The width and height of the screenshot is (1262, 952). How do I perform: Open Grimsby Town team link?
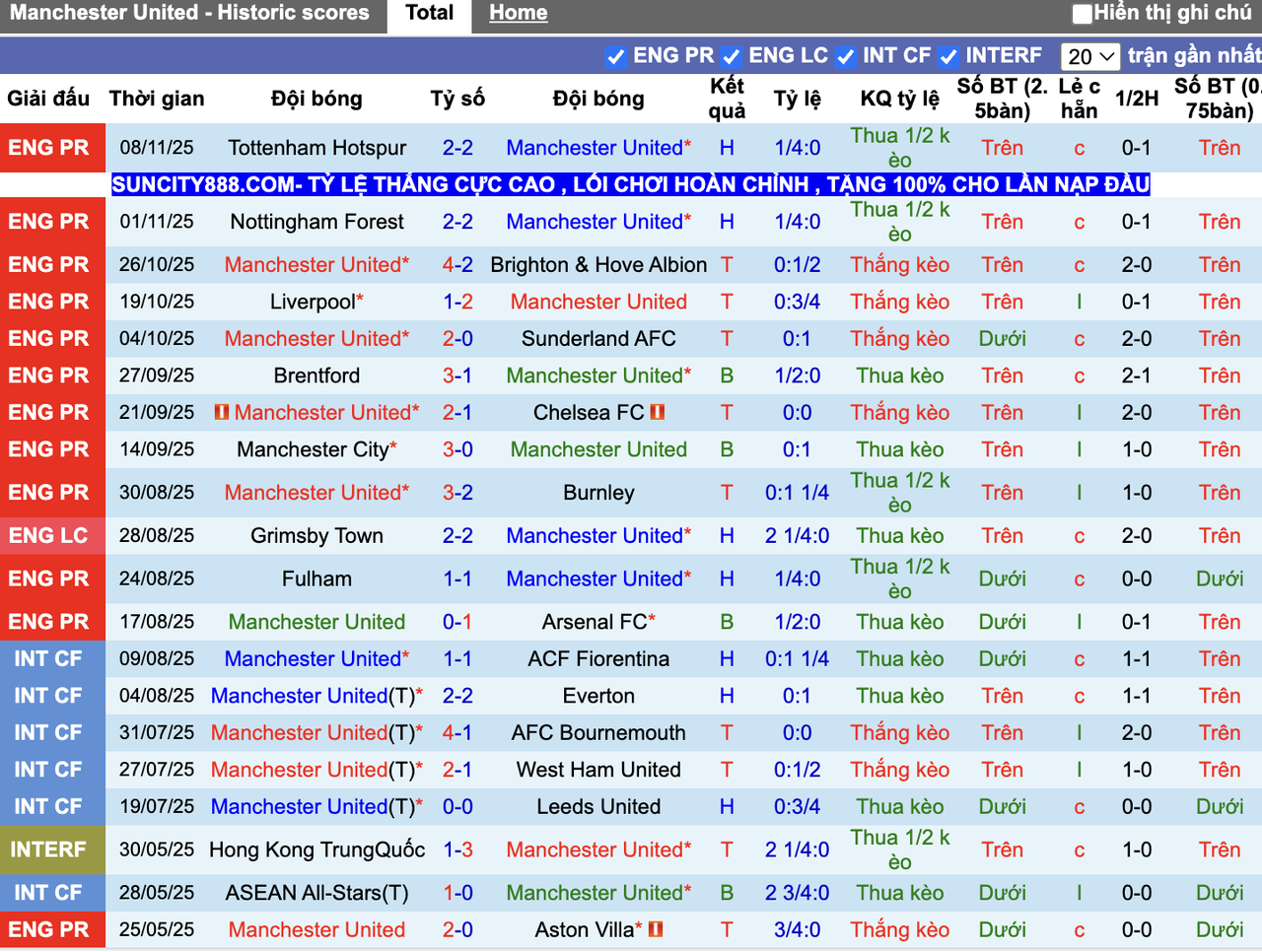point(316,536)
